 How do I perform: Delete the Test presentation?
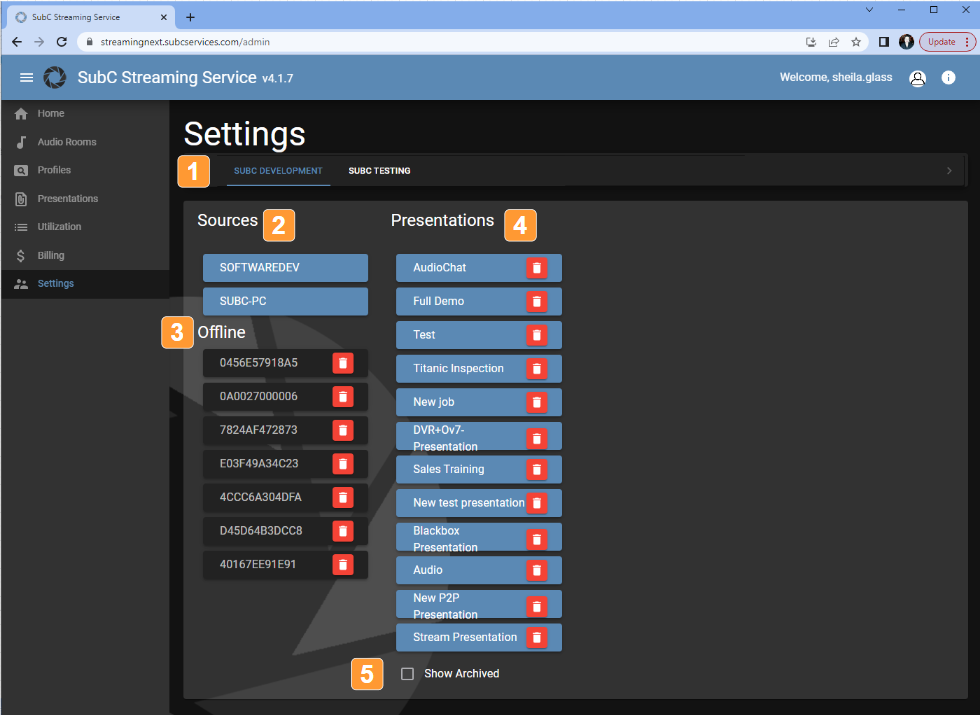click(x=536, y=335)
